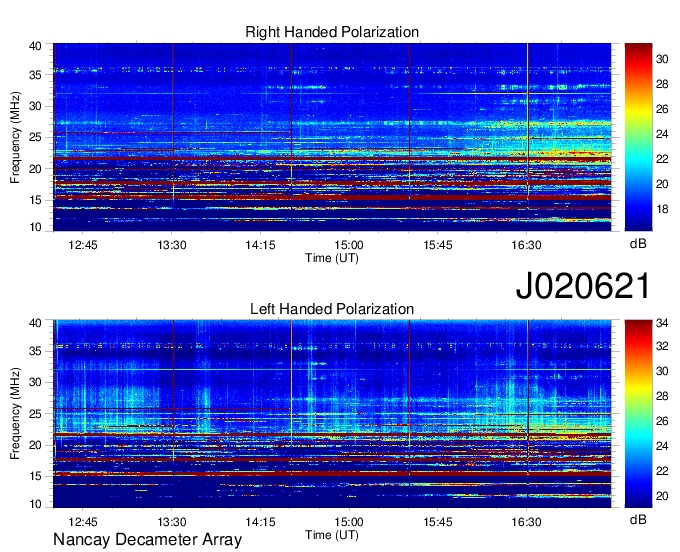Viewport: 680px width, 552px height.
Task: Click the "10" frequency tick of Left Handed plot
Action: (36, 504)
